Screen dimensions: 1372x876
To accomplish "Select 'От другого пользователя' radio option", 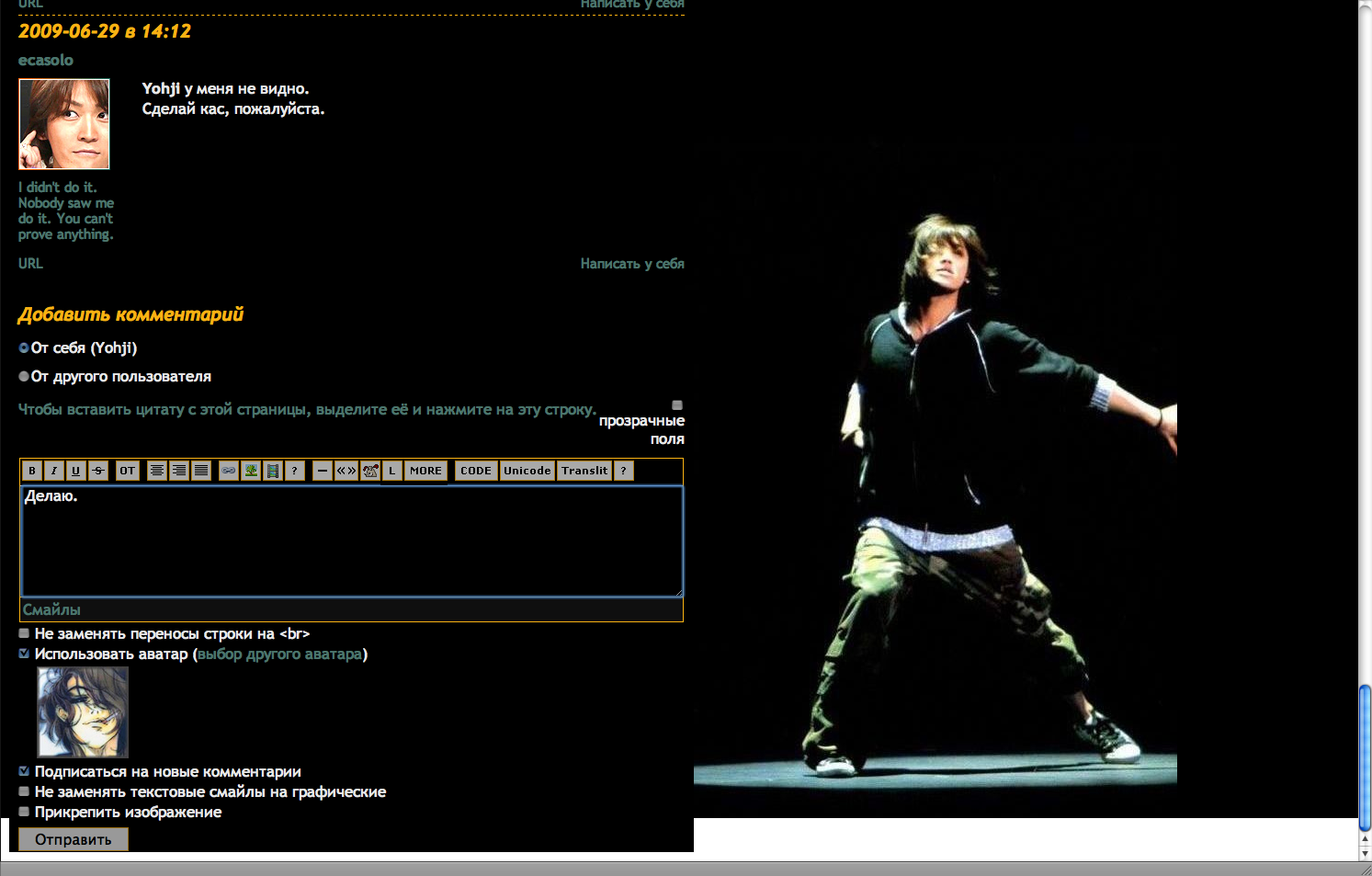I will [24, 377].
